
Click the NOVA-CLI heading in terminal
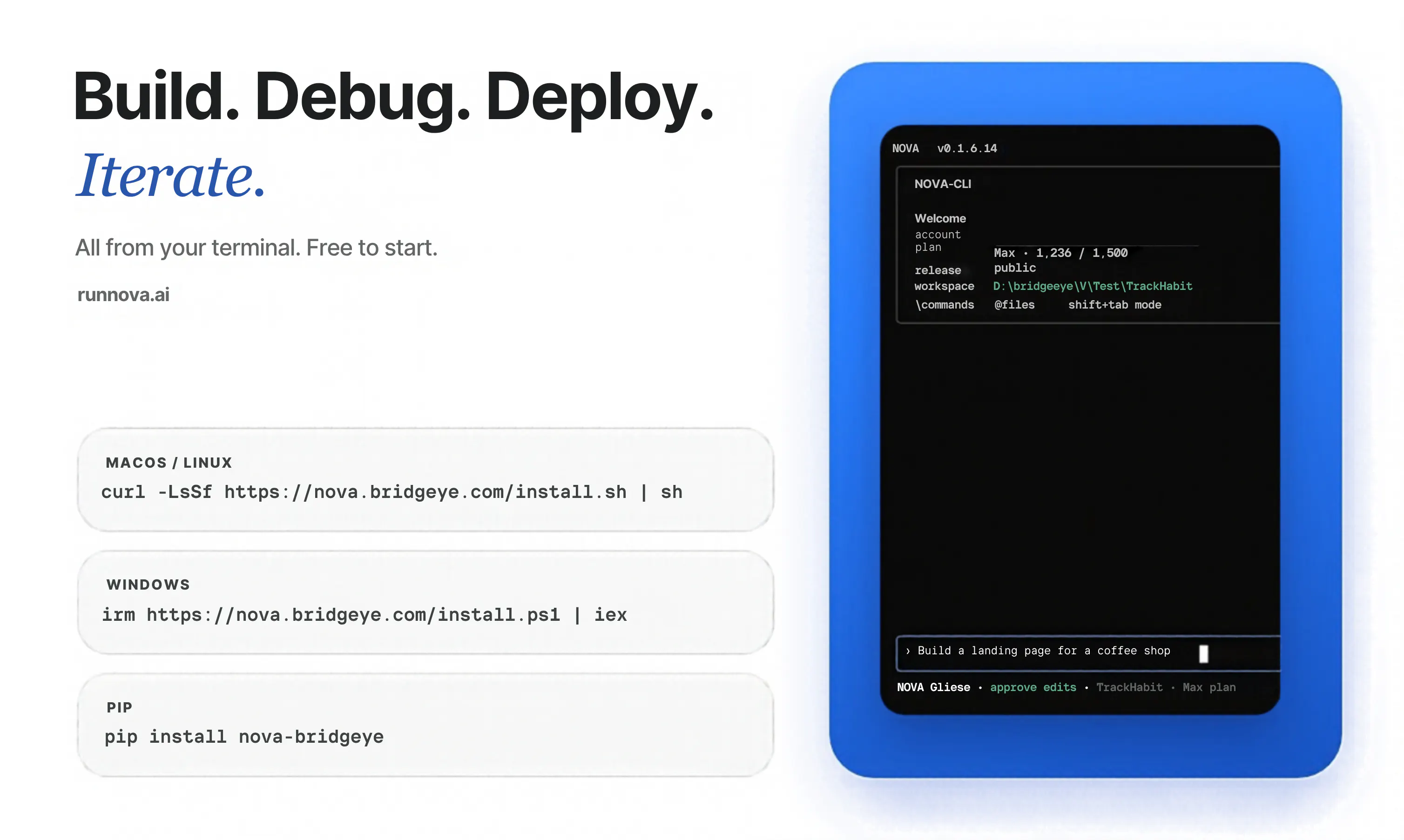(x=943, y=184)
